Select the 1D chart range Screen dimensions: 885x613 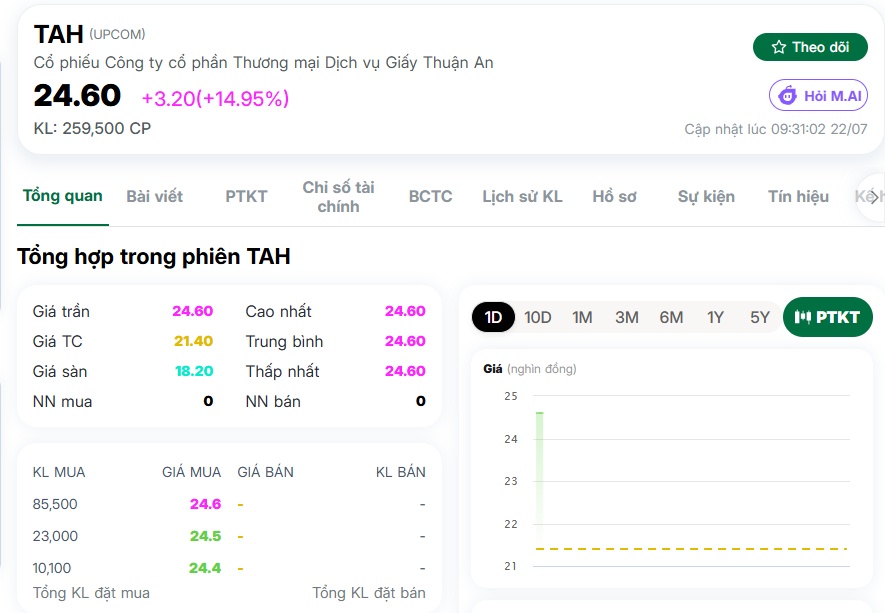click(x=493, y=317)
